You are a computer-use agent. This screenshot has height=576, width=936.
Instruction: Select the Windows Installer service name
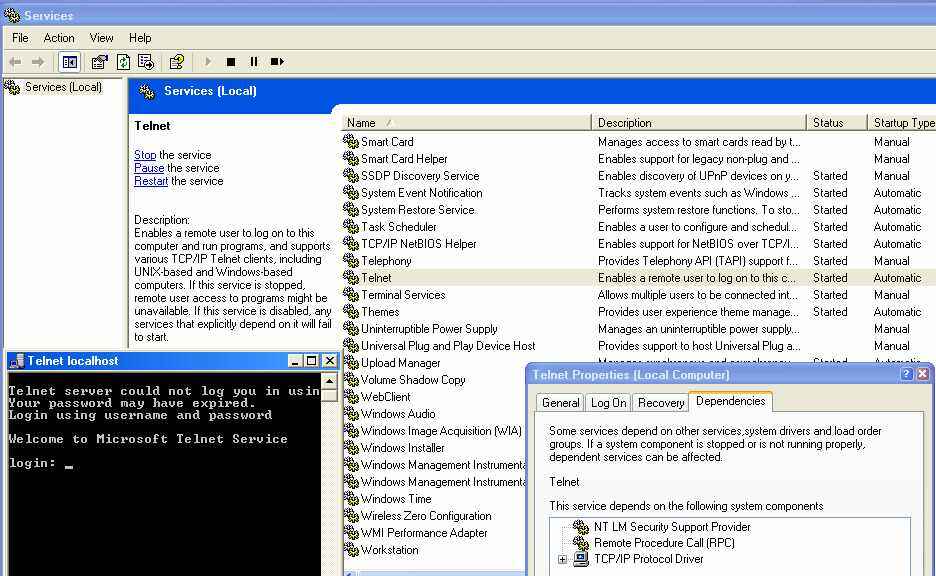pyautogui.click(x=402, y=448)
